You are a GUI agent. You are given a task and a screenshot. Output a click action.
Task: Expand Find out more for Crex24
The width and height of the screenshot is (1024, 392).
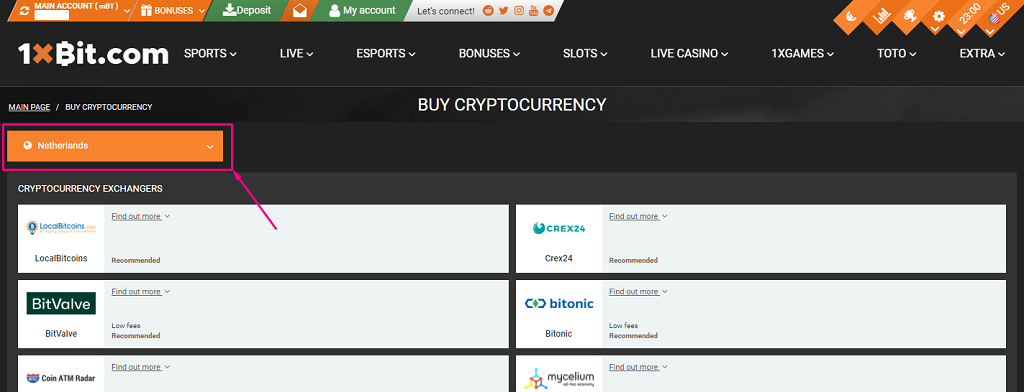click(638, 216)
